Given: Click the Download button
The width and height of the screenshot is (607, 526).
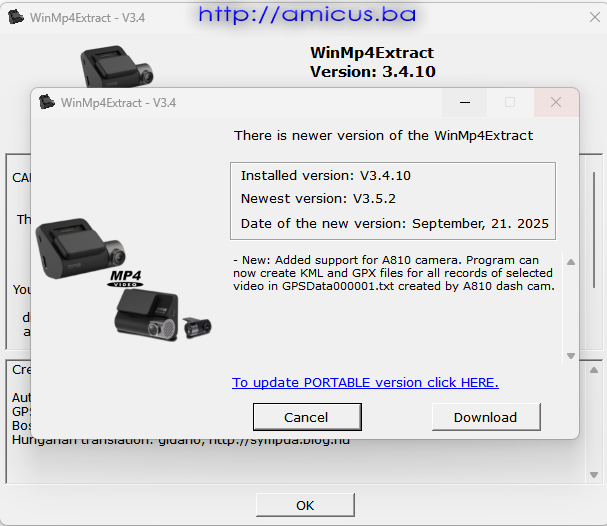Looking at the screenshot, I should (486, 417).
